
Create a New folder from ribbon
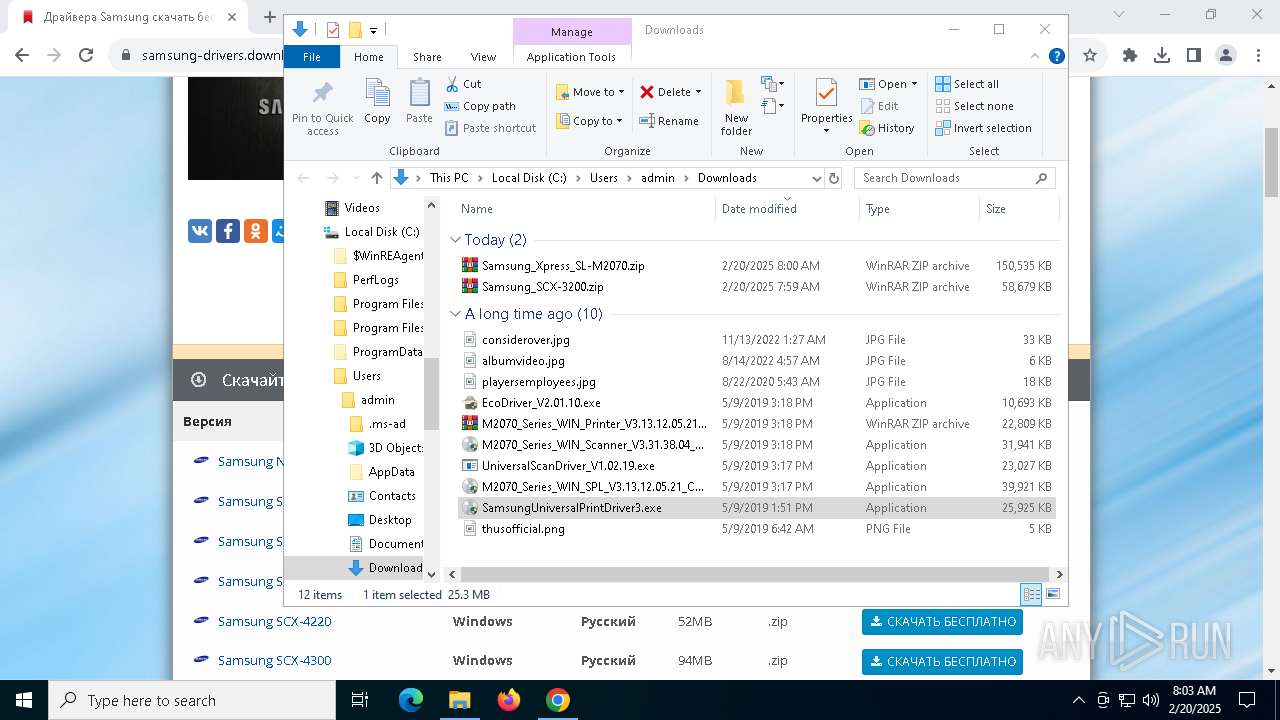[x=736, y=107]
